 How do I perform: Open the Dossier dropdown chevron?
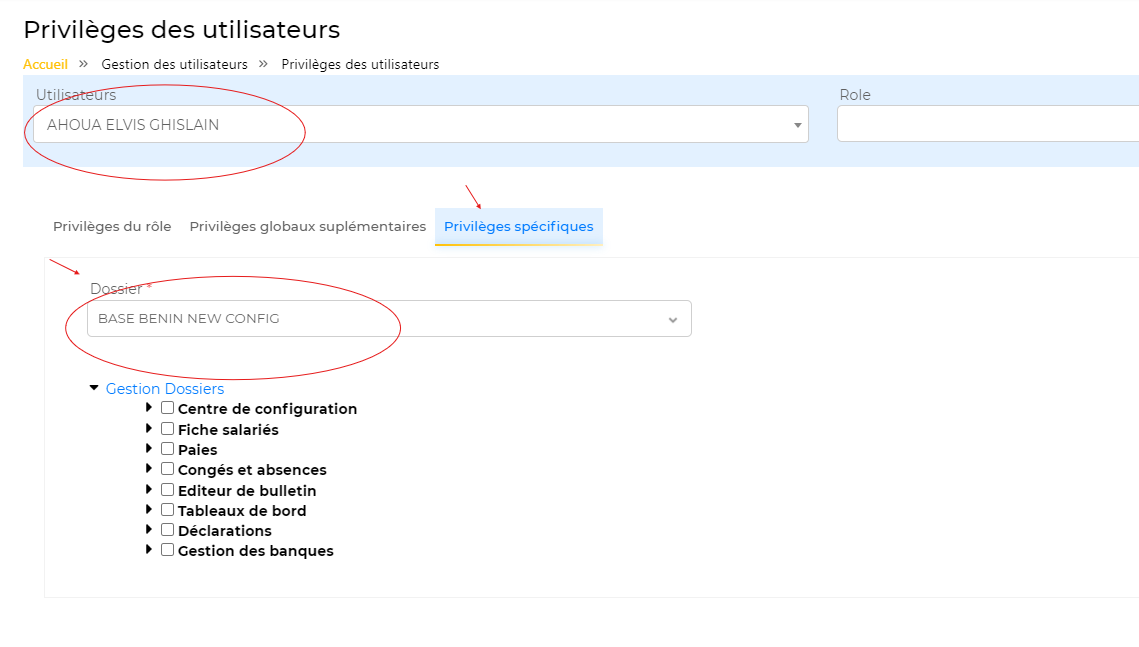(x=673, y=319)
